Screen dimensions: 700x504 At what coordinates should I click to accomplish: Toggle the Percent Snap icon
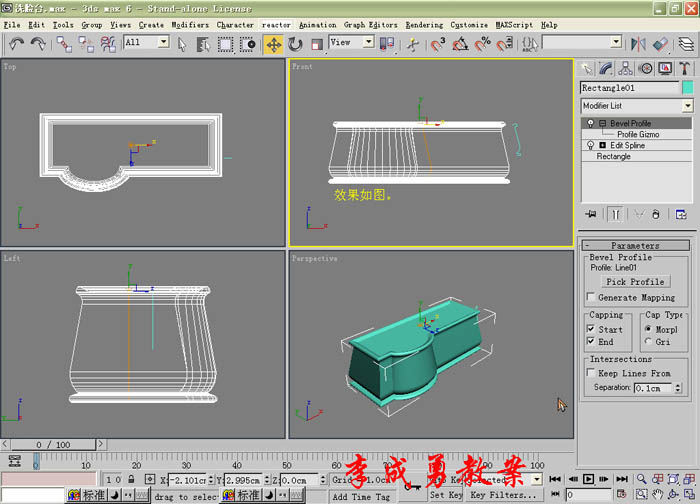pyautogui.click(x=483, y=44)
